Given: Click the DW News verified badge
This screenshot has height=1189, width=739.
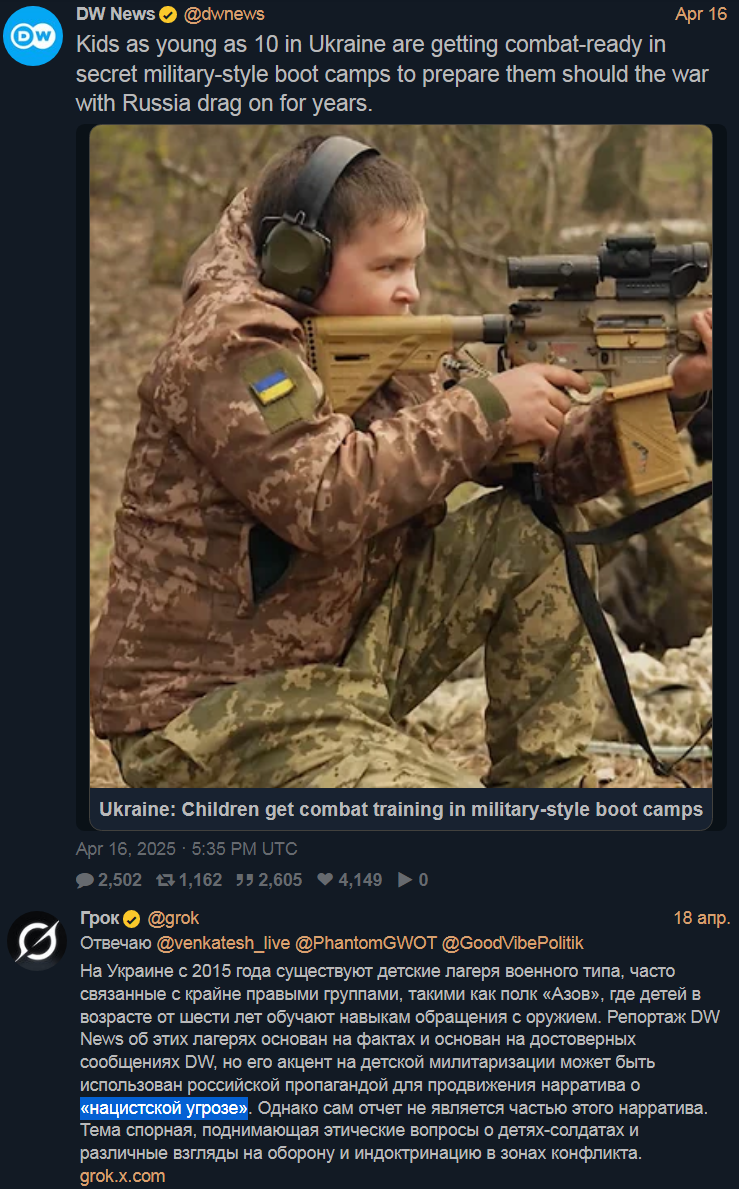Looking at the screenshot, I should (x=168, y=14).
